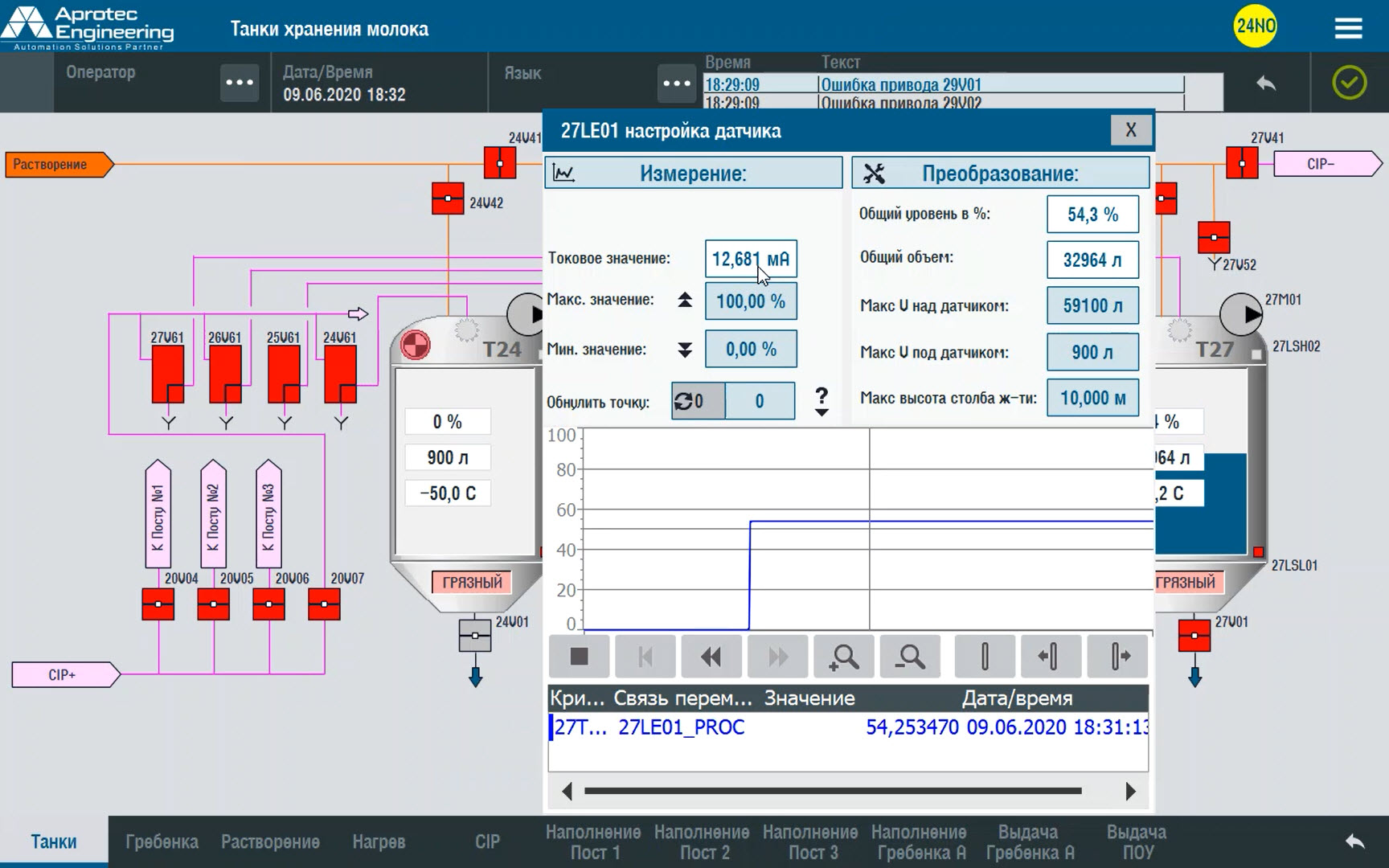Click the T24 tank agitator indicator

[416, 346]
